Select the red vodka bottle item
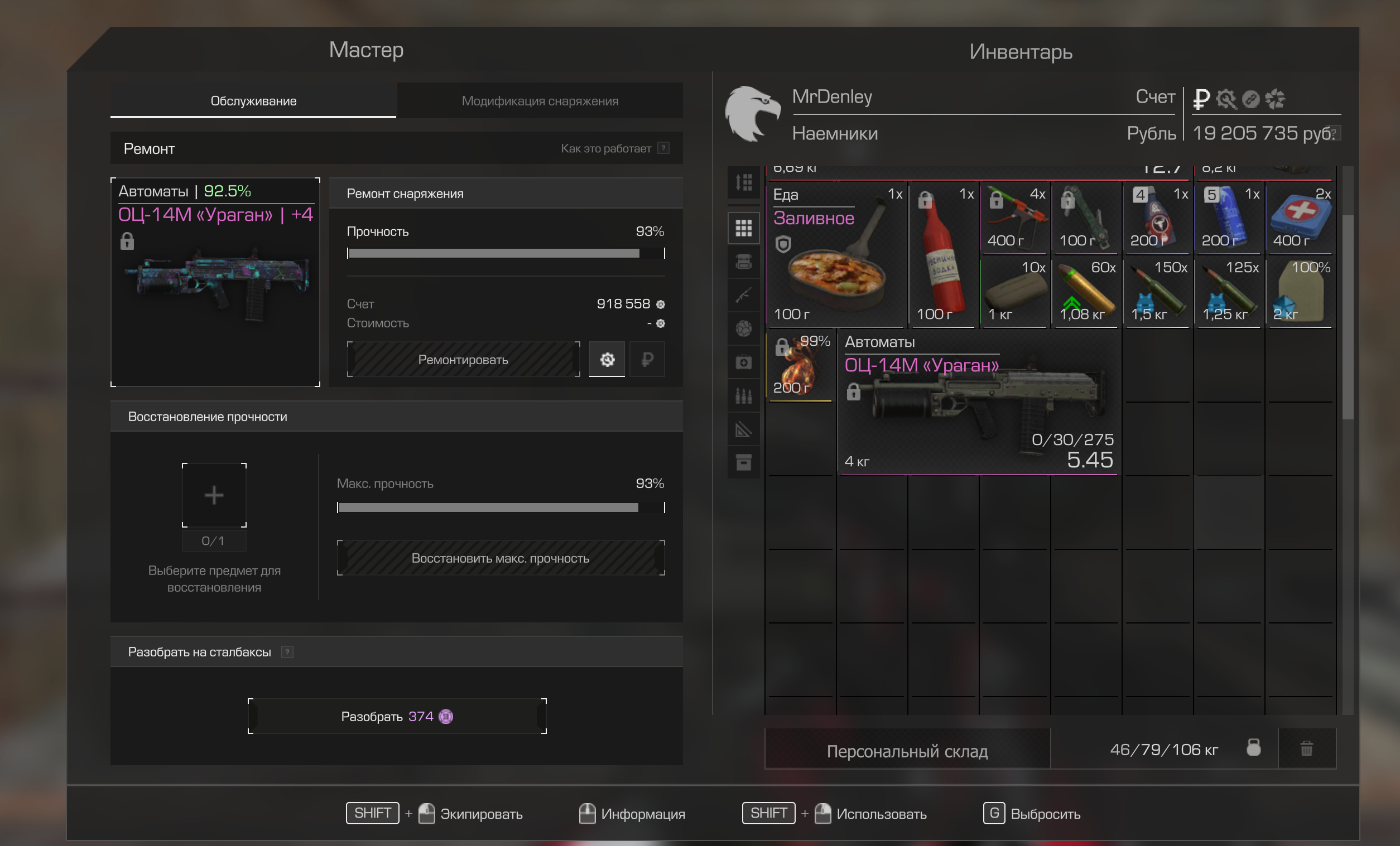The width and height of the screenshot is (1400, 846). click(x=942, y=254)
